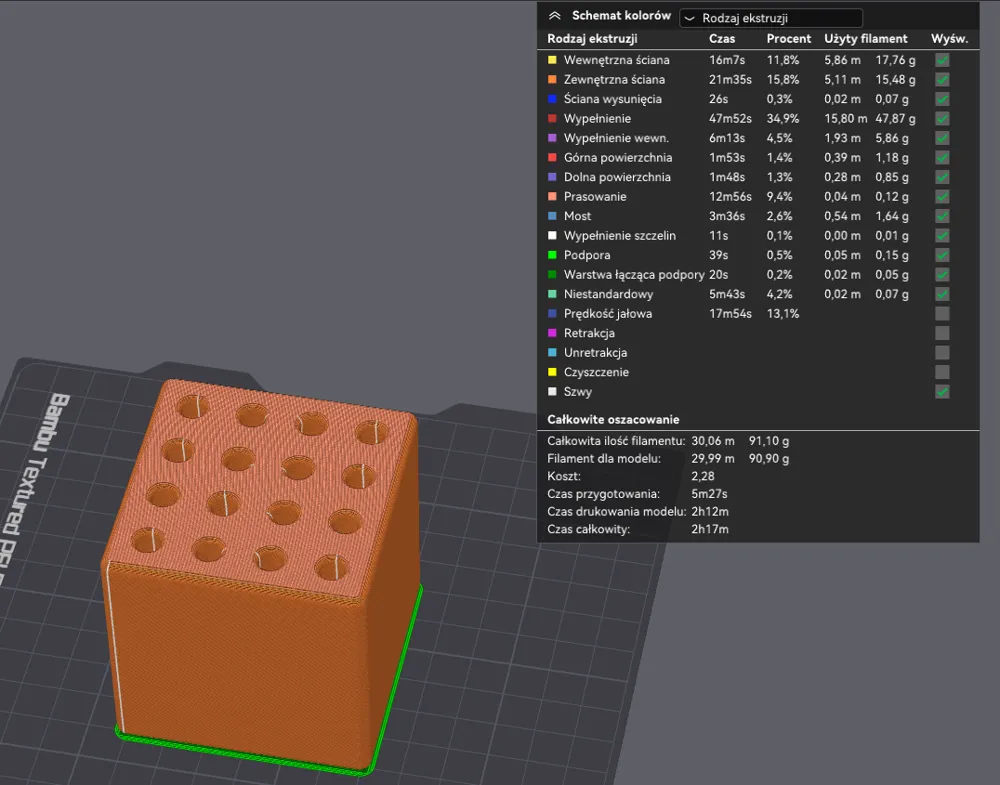Viewport: 1000px width, 785px height.
Task: Toggle Niestandardowy visibility checkbox
Action: [942, 294]
